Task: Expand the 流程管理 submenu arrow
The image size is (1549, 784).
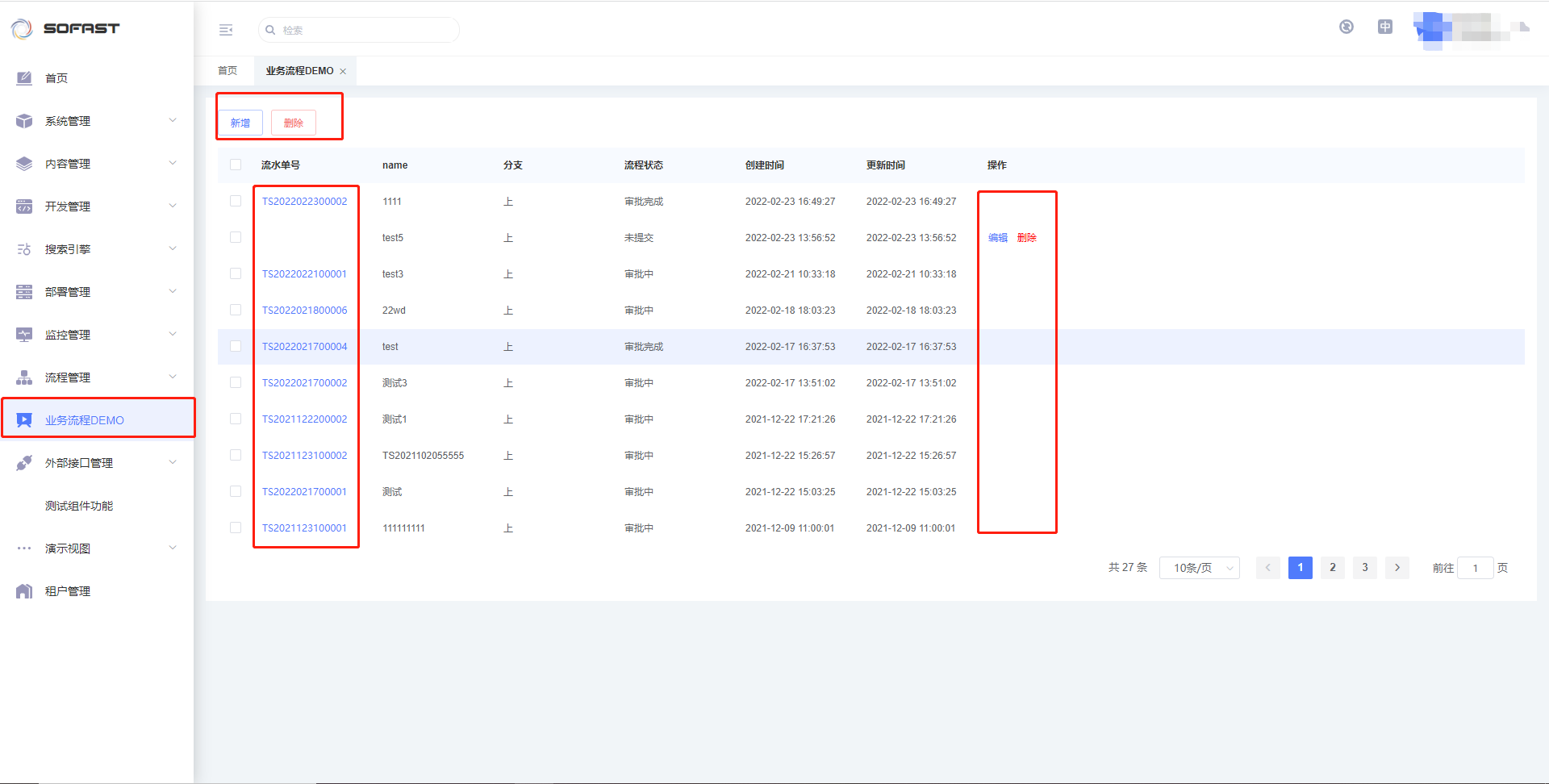Action: [173, 377]
